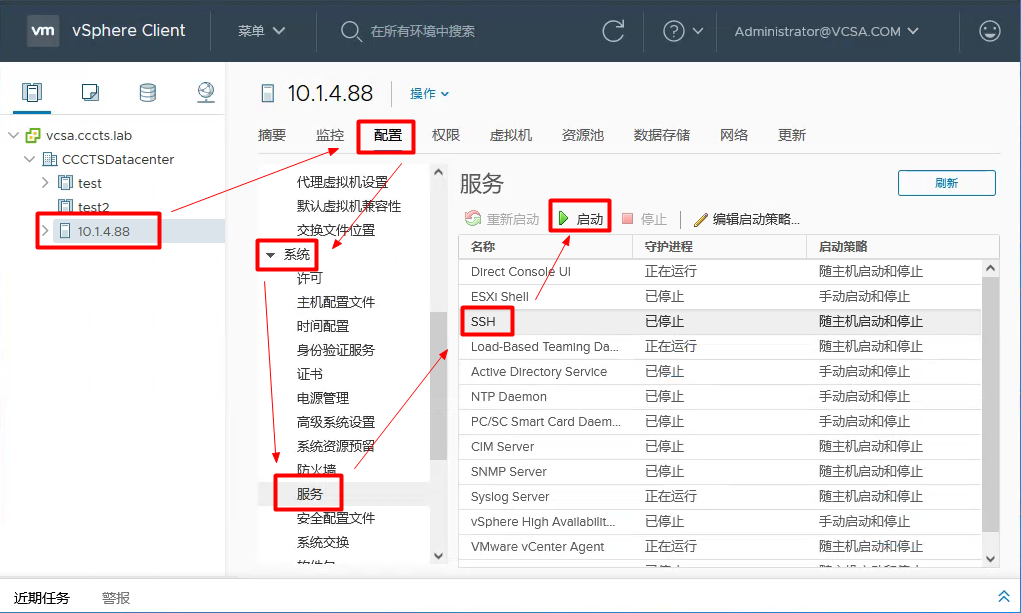Screen dimensions: 1021x613
Task: Open the 警报 panel at the bottom
Action: 115,597
